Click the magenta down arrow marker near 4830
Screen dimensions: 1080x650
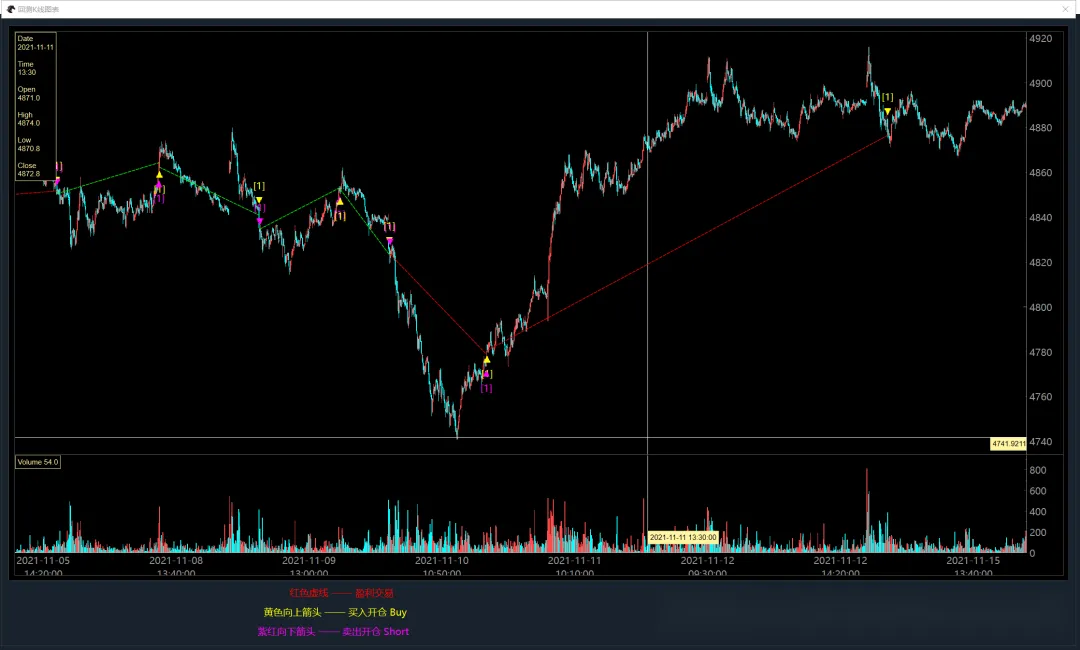(x=390, y=240)
